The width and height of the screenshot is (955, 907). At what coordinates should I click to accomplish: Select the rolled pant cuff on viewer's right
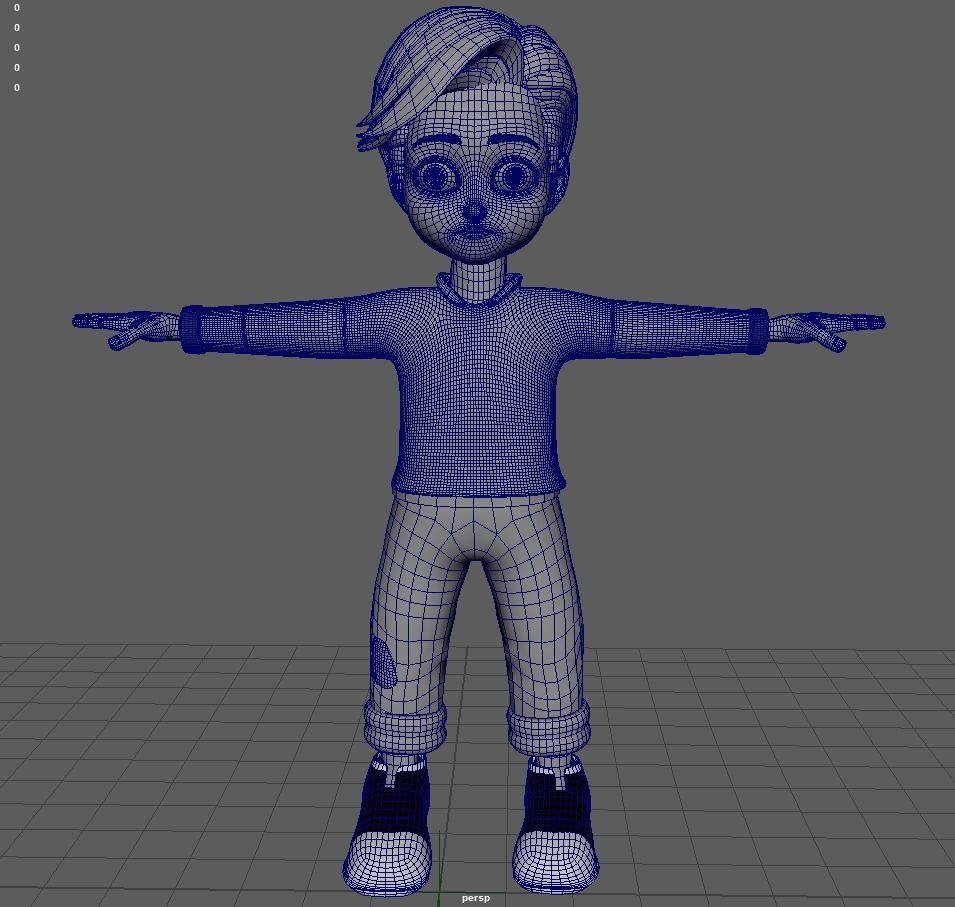pyautogui.click(x=549, y=727)
